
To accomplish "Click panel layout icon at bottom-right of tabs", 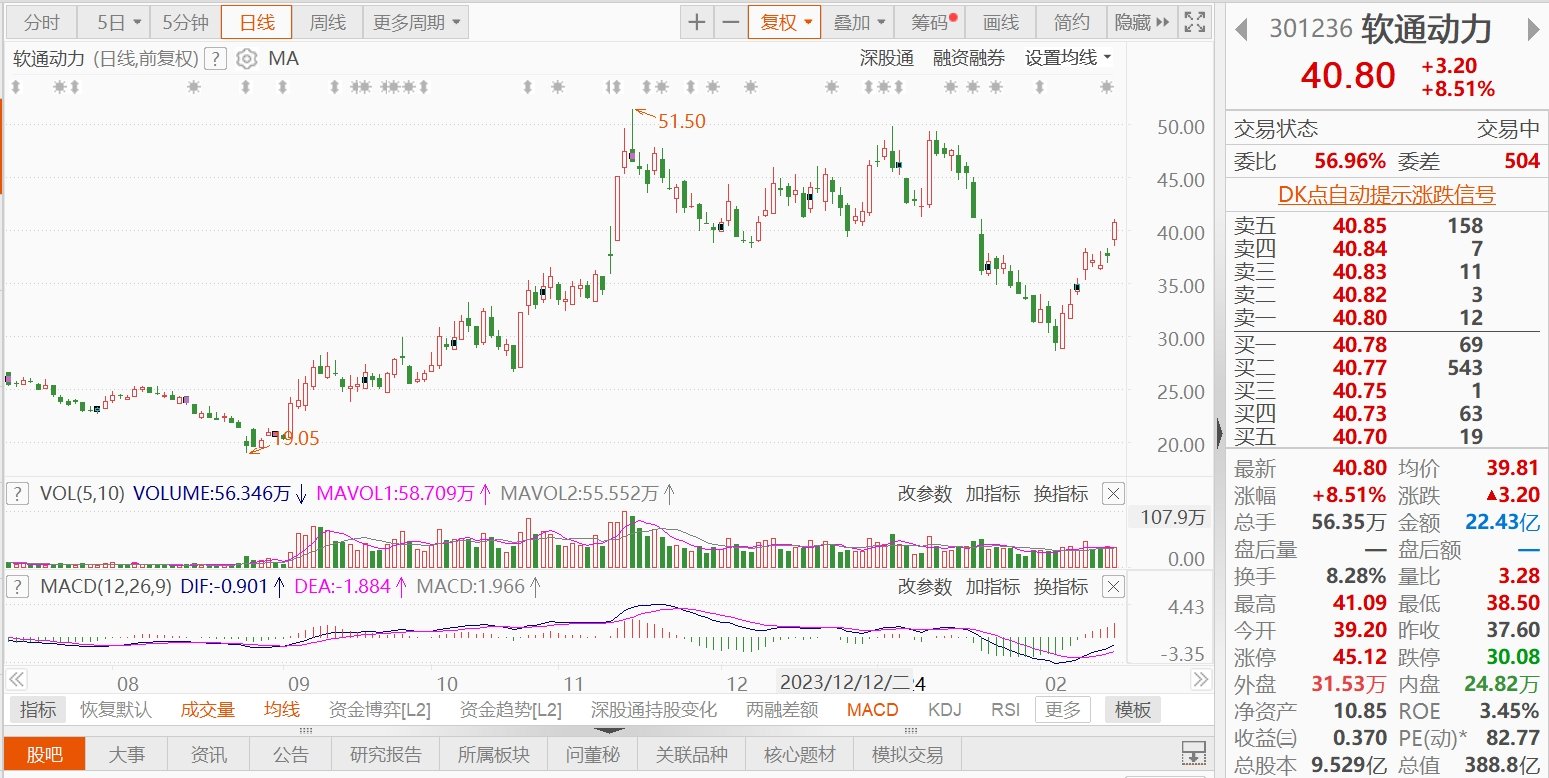I will pyautogui.click(x=1193, y=753).
